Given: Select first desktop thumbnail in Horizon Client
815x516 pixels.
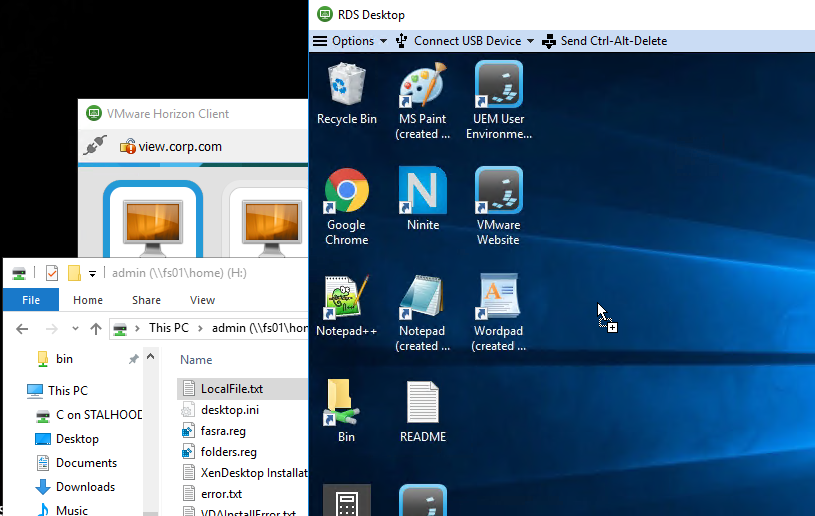Looking at the screenshot, I should coord(153,221).
